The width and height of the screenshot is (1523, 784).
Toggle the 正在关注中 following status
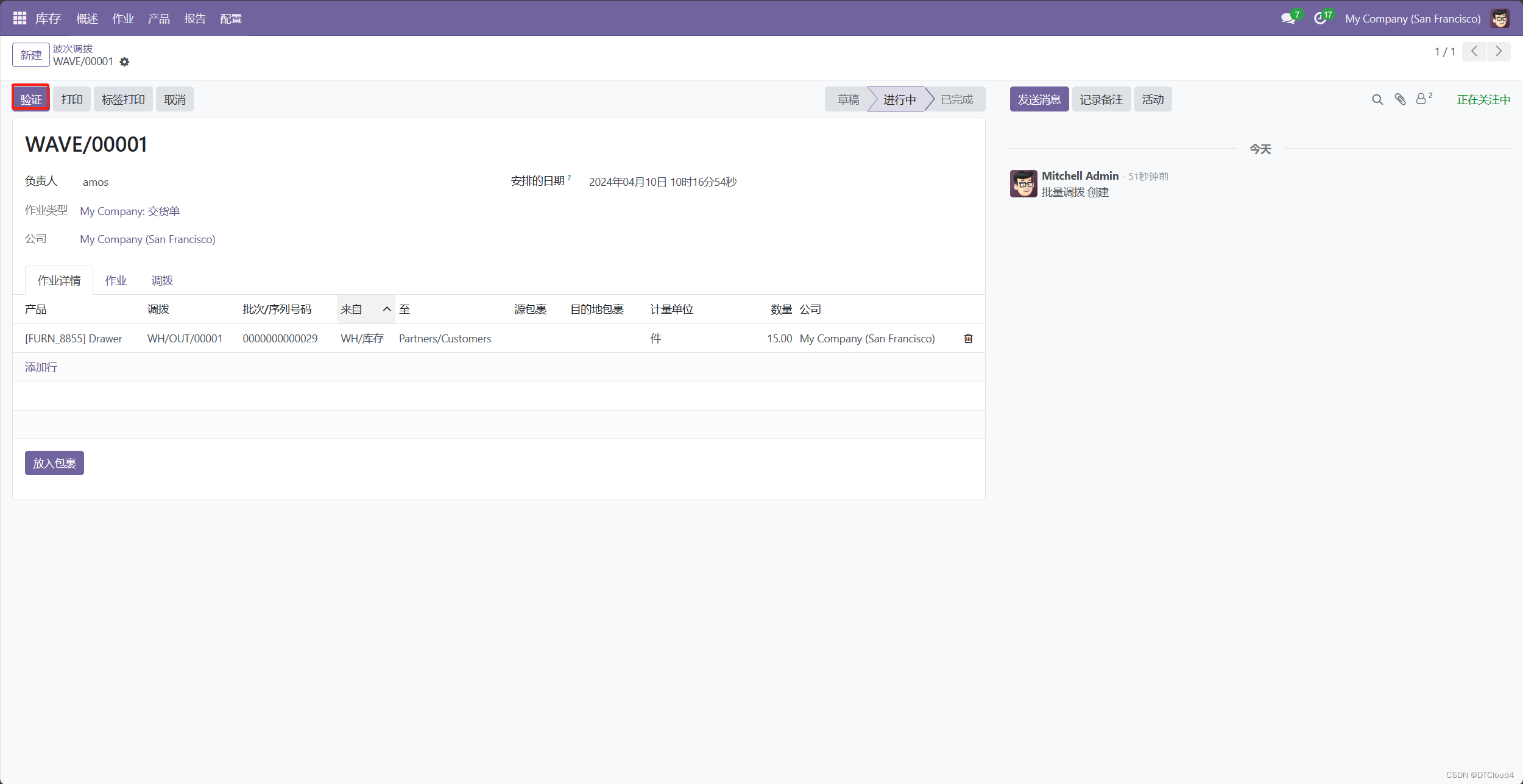point(1483,100)
